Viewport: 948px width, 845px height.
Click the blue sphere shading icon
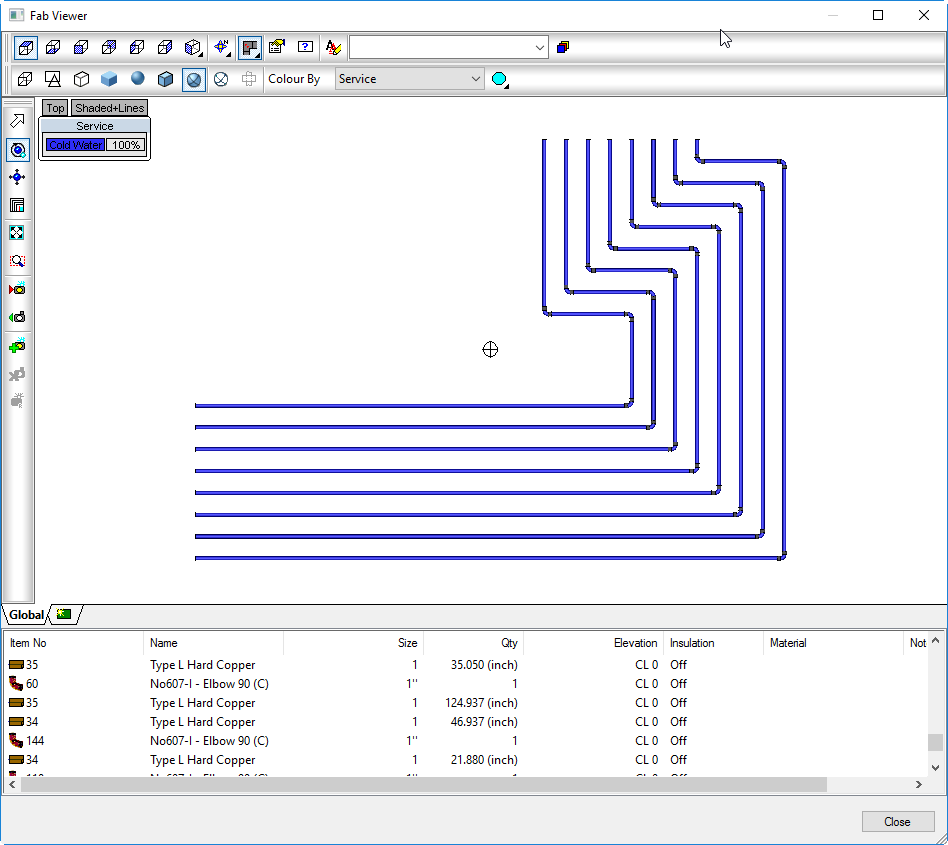tap(138, 79)
